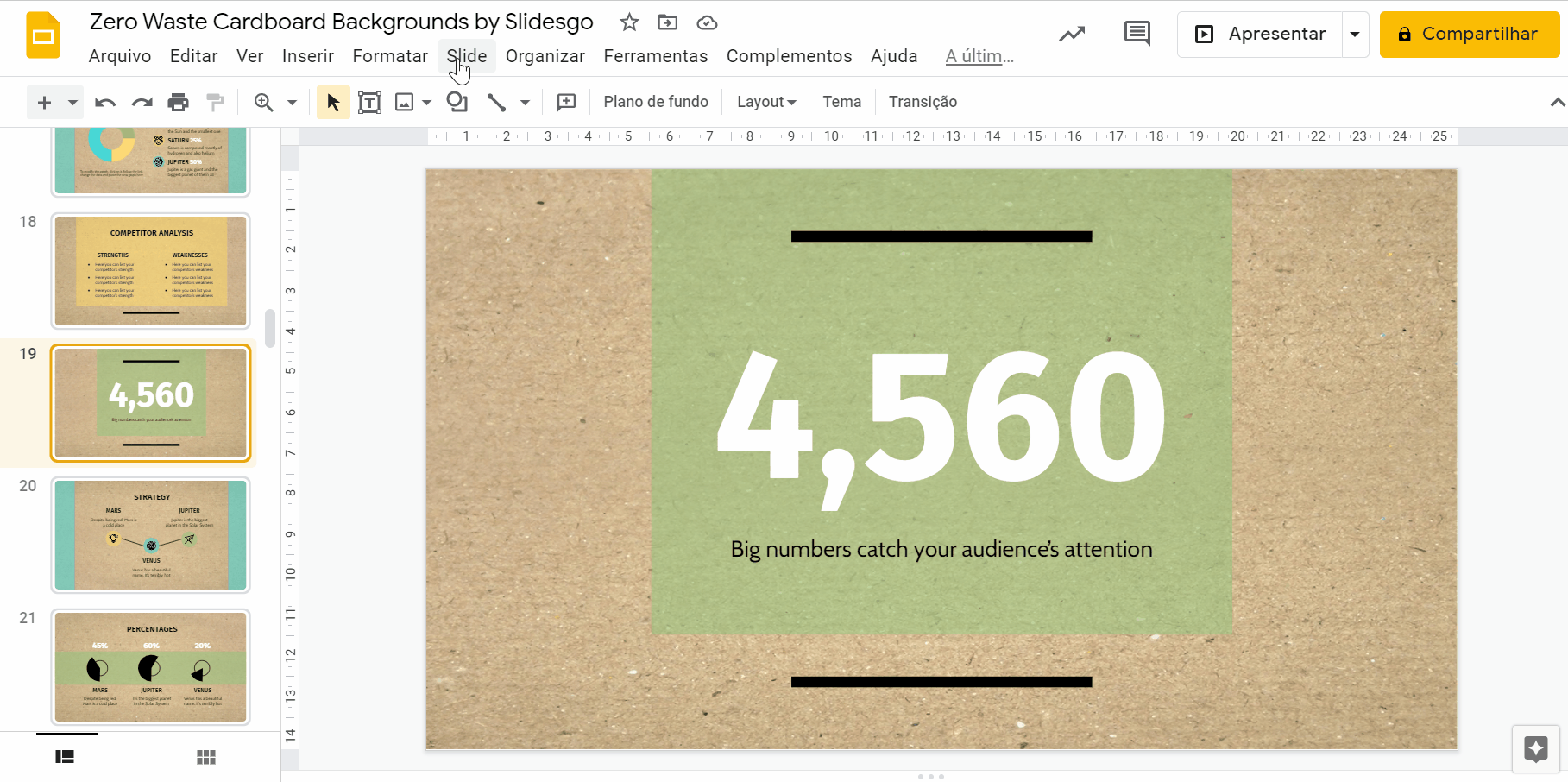The image size is (1568, 782).
Task: Select the text box tool
Action: [369, 103]
